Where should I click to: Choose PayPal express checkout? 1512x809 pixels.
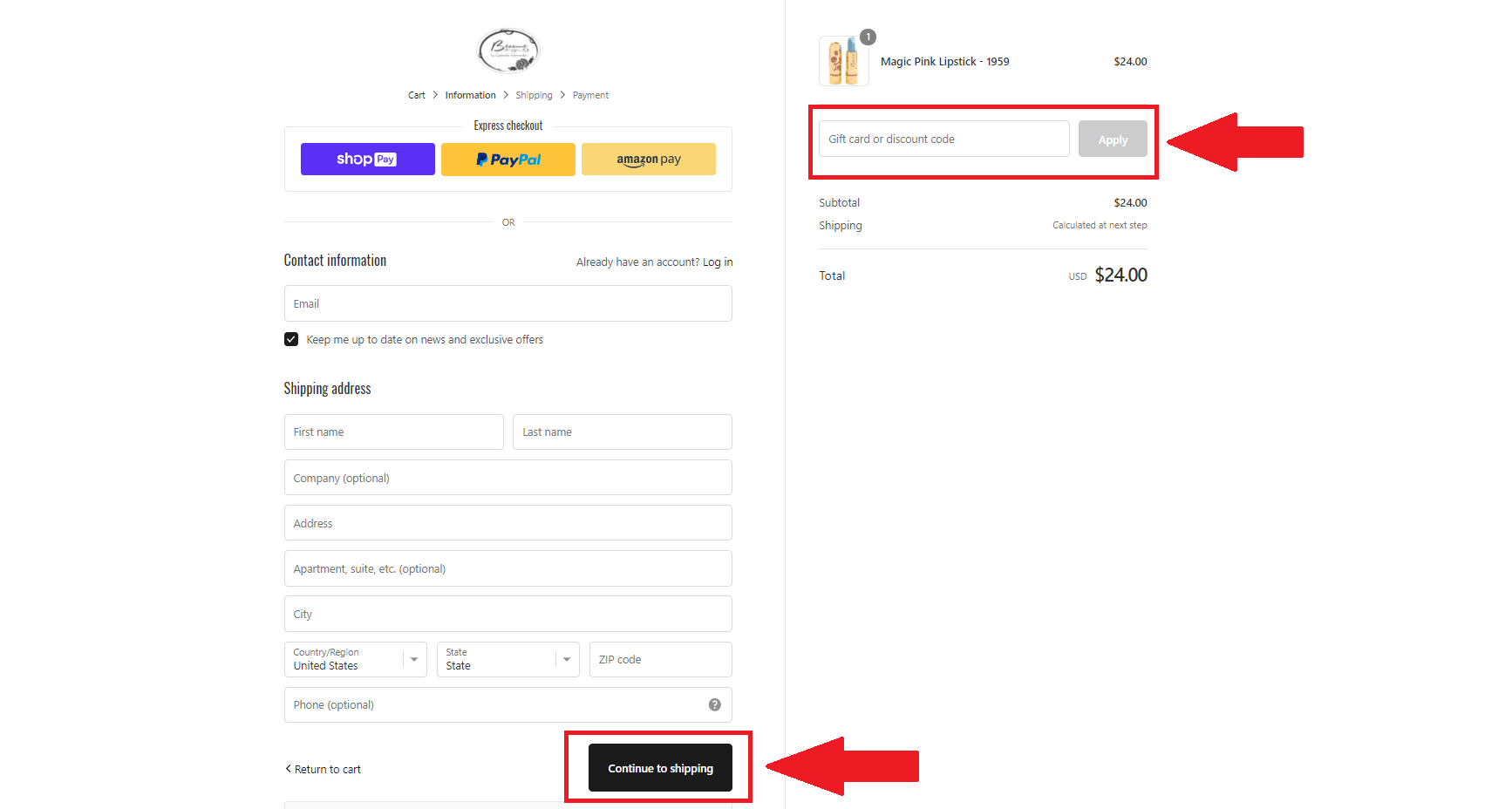coord(507,160)
